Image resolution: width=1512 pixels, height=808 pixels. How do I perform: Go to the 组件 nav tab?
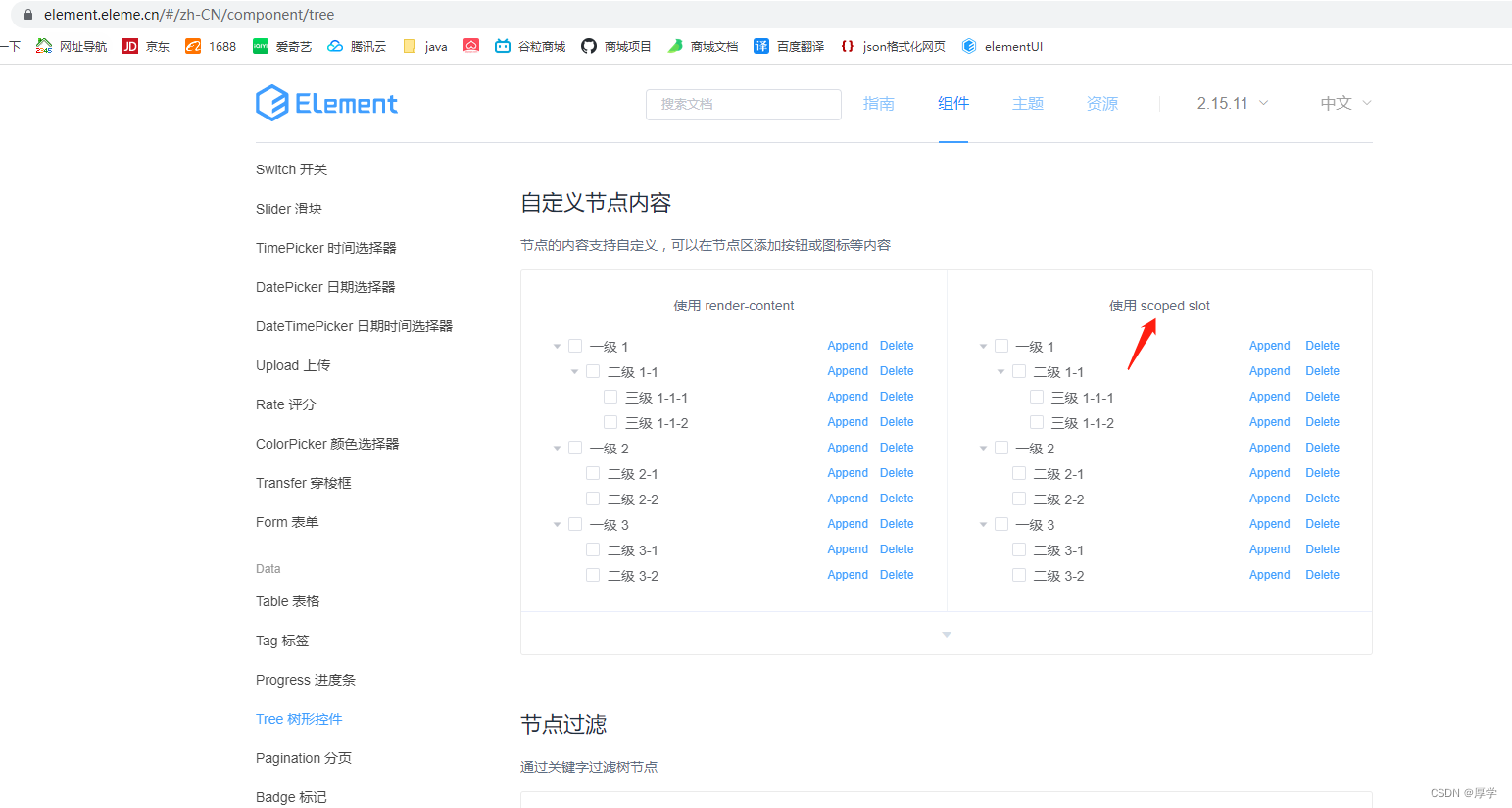[x=953, y=103]
